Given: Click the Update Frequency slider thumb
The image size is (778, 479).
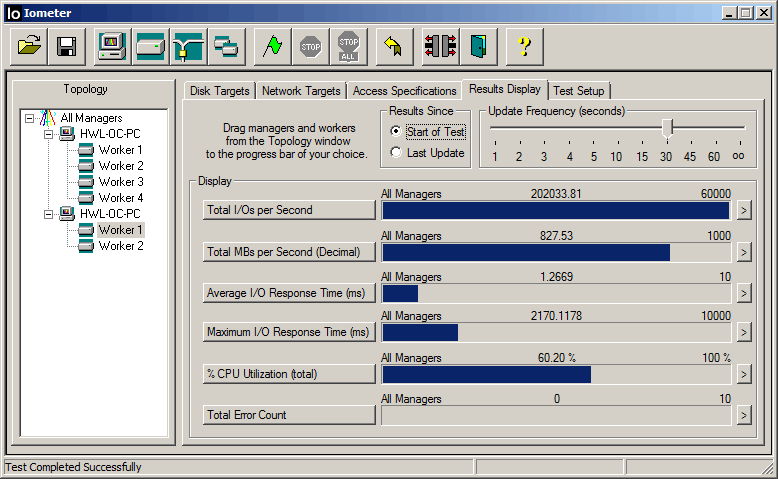Looking at the screenshot, I should [667, 129].
